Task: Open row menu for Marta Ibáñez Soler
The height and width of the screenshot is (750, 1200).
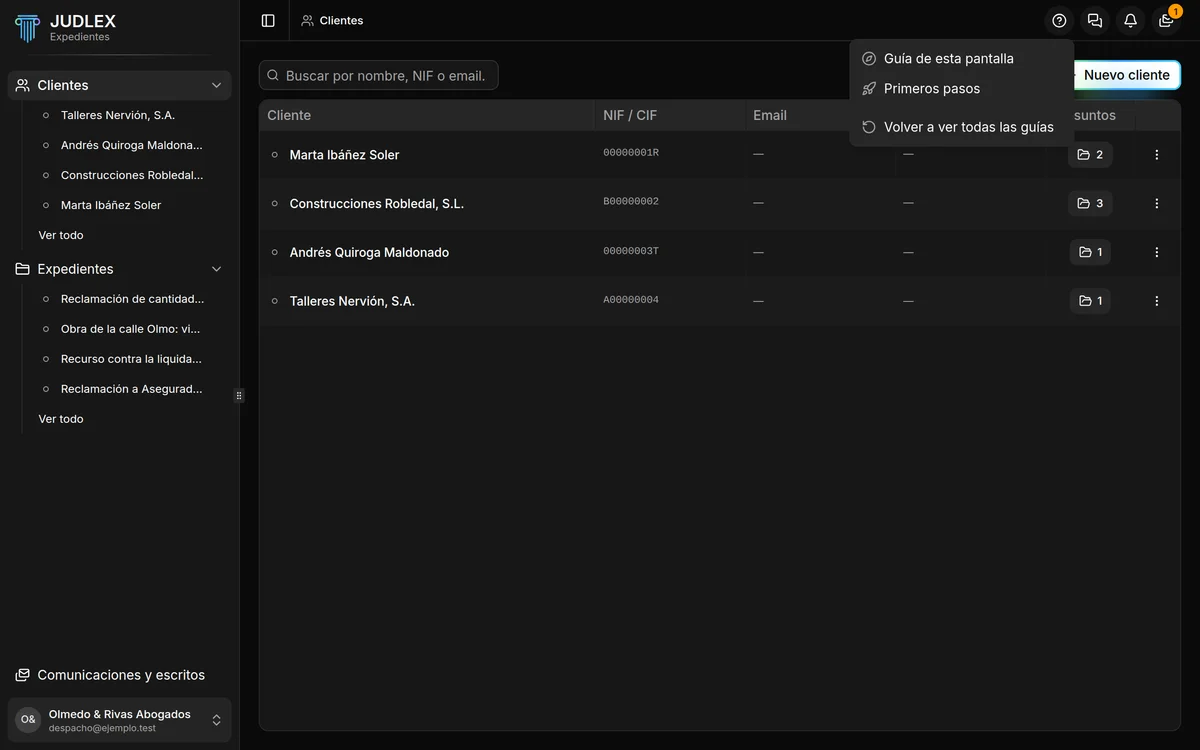Action: click(x=1157, y=155)
